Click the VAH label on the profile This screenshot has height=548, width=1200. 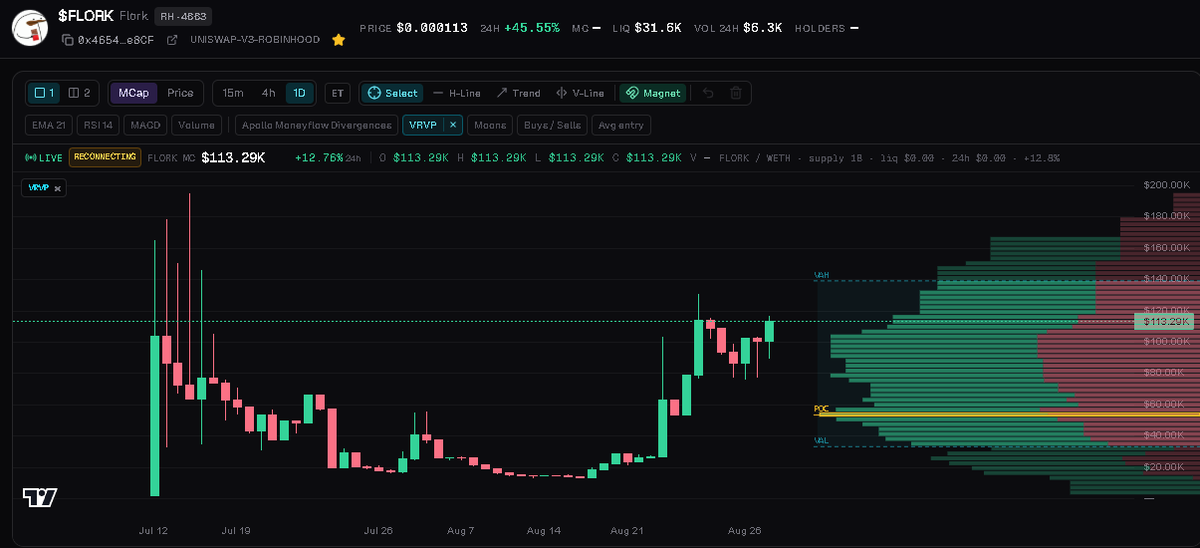tap(822, 274)
